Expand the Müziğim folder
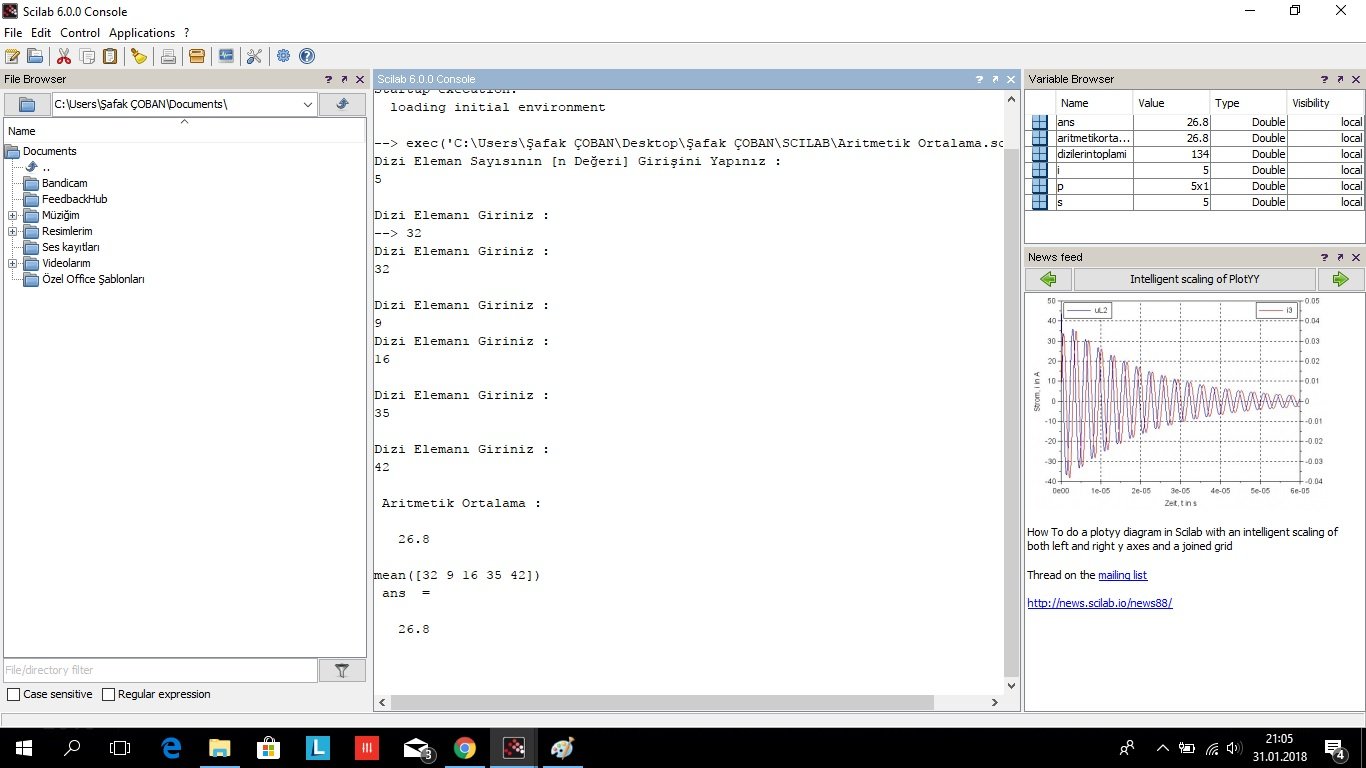The width and height of the screenshot is (1366, 768). click(x=12, y=215)
